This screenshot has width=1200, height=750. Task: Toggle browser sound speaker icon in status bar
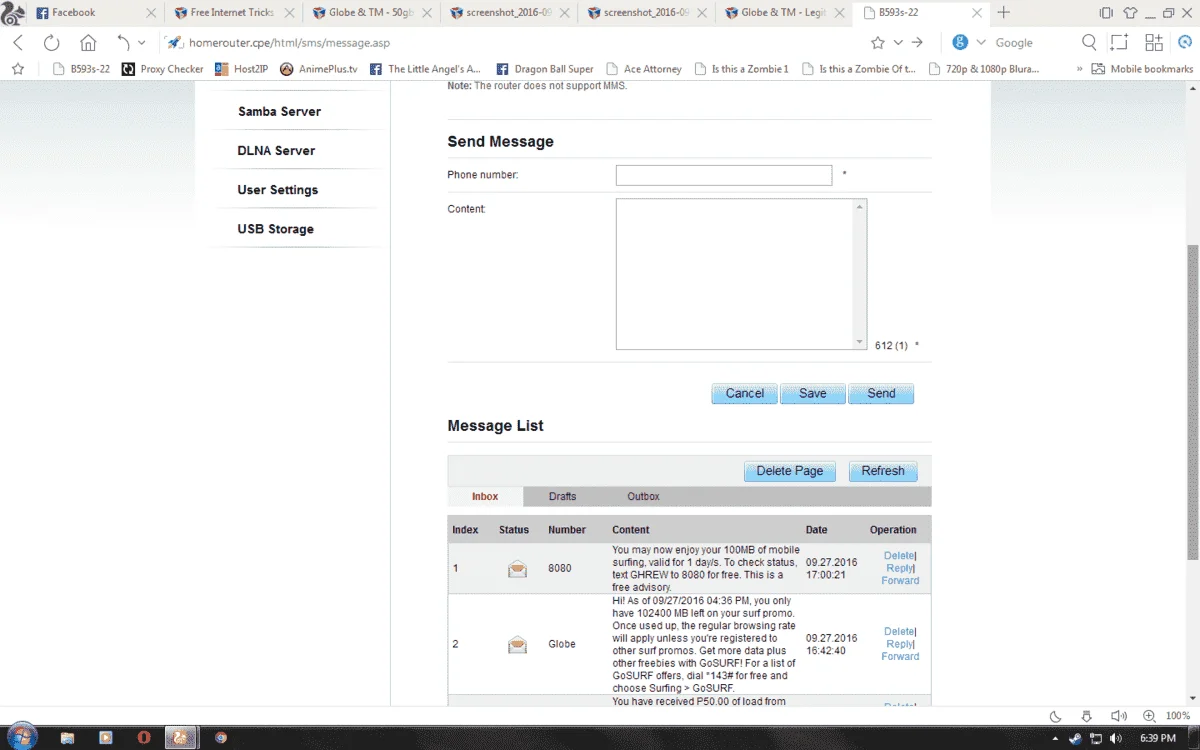(x=1117, y=715)
